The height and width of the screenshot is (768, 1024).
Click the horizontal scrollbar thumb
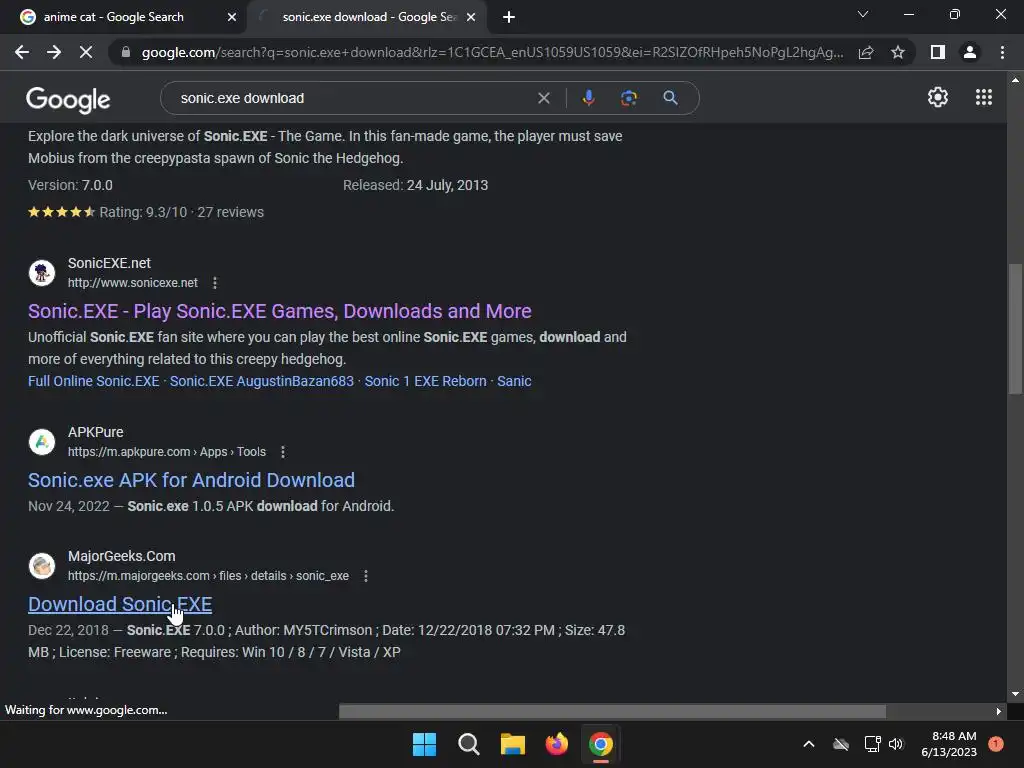click(x=613, y=711)
